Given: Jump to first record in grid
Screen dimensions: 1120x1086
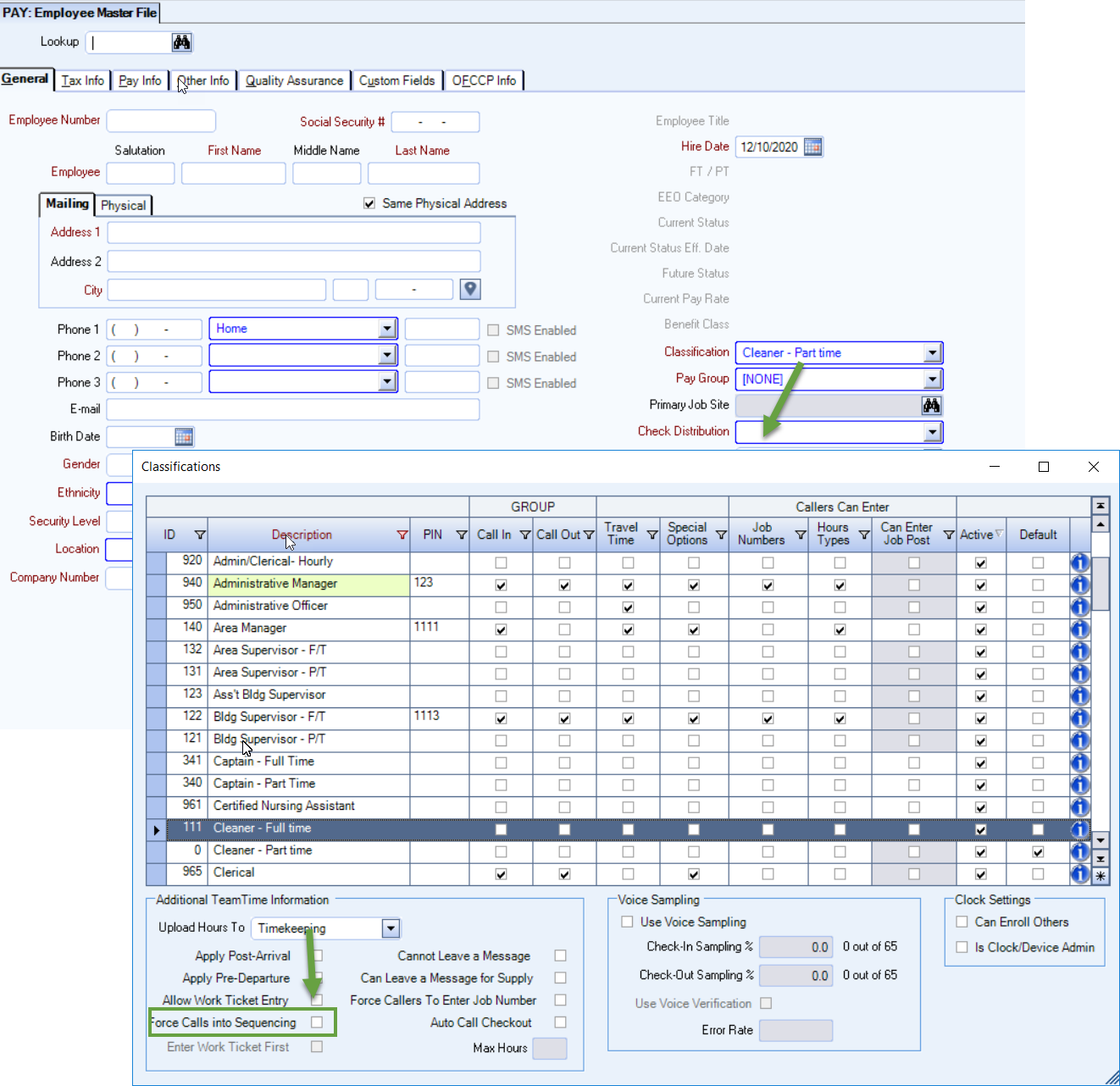Looking at the screenshot, I should pos(1101,506).
